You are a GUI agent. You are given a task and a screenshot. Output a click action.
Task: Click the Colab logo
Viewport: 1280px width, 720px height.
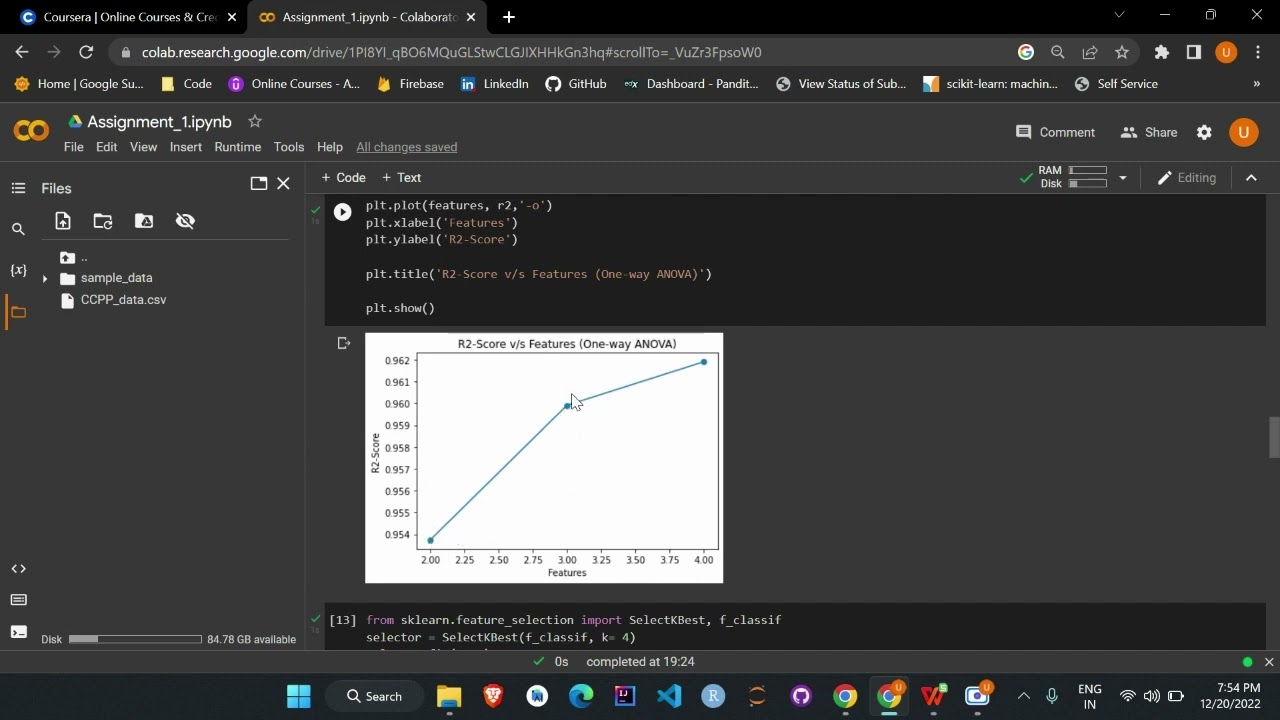click(x=31, y=131)
